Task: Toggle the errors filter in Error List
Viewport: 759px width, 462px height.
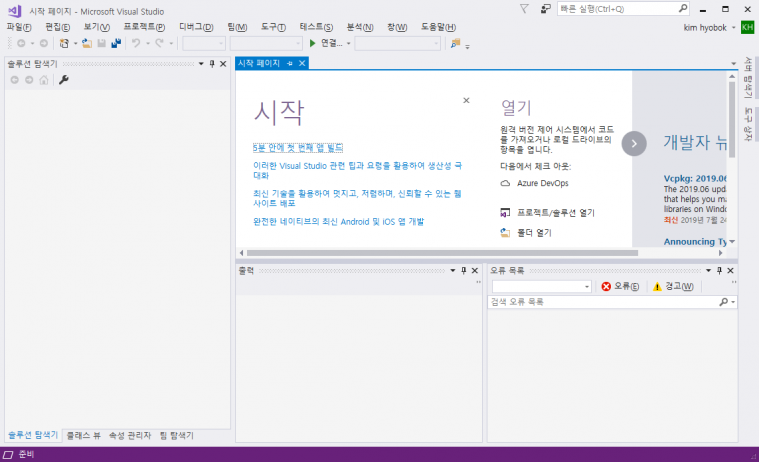Action: pos(621,287)
